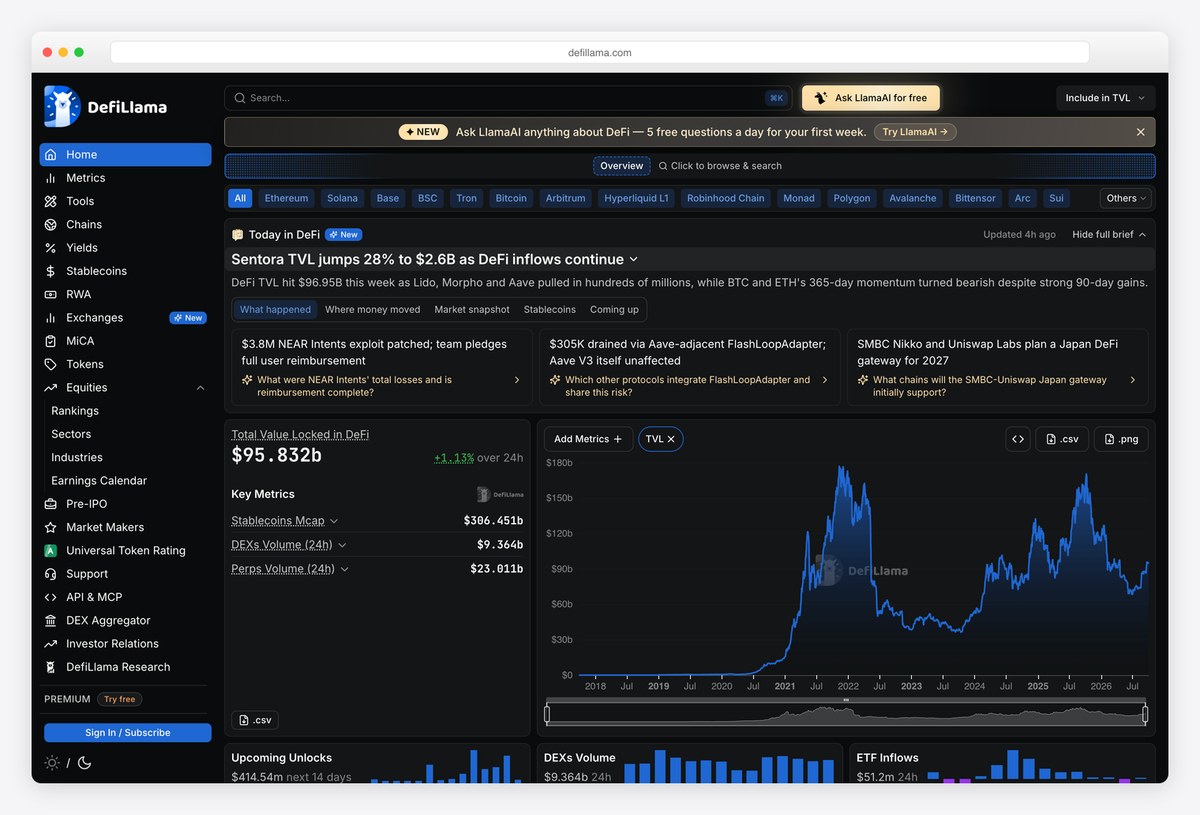This screenshot has width=1200, height=815.
Task: Expand Perps Volume (24h) metric
Action: (345, 569)
